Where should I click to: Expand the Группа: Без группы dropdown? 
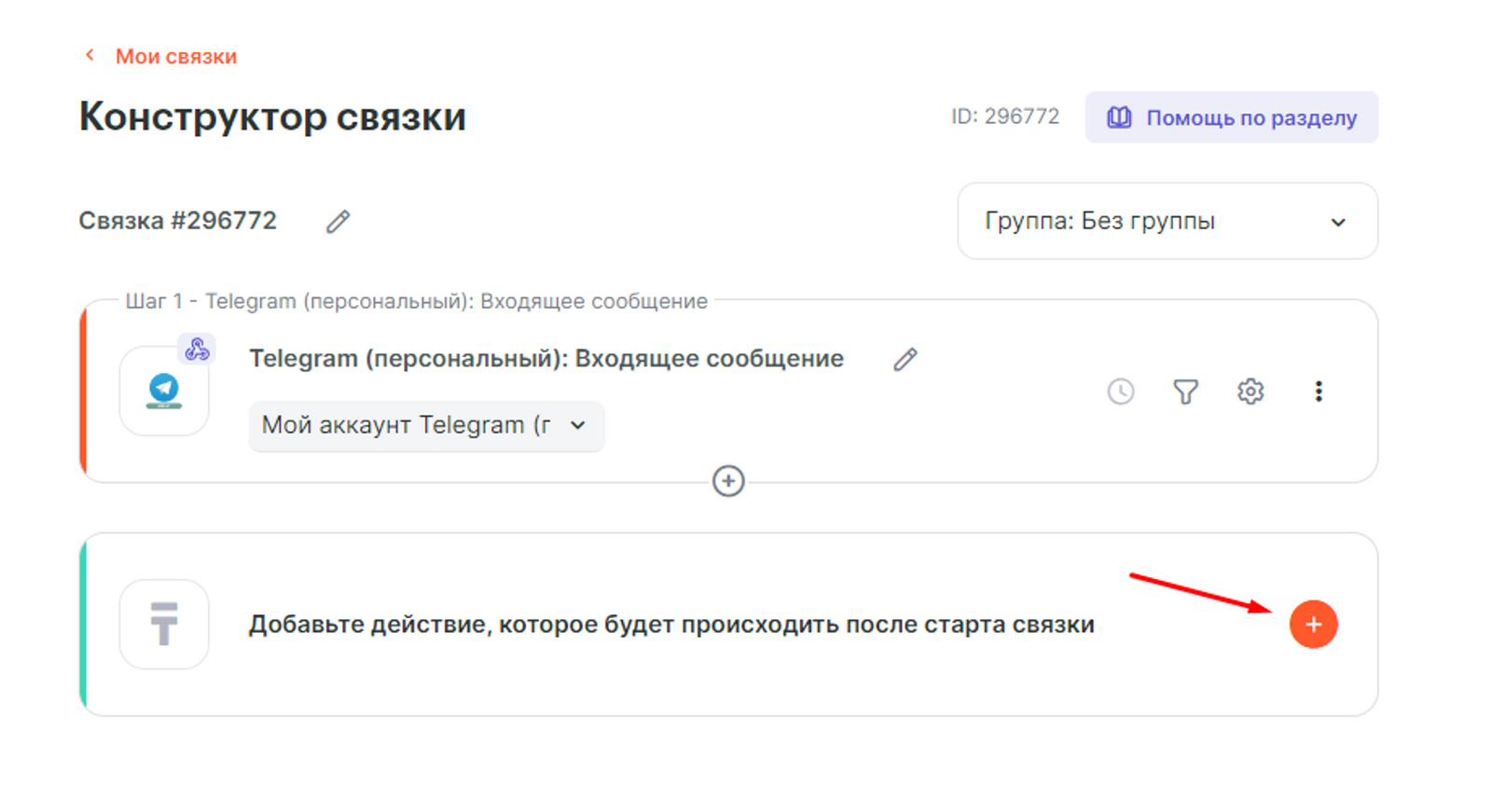(1166, 222)
